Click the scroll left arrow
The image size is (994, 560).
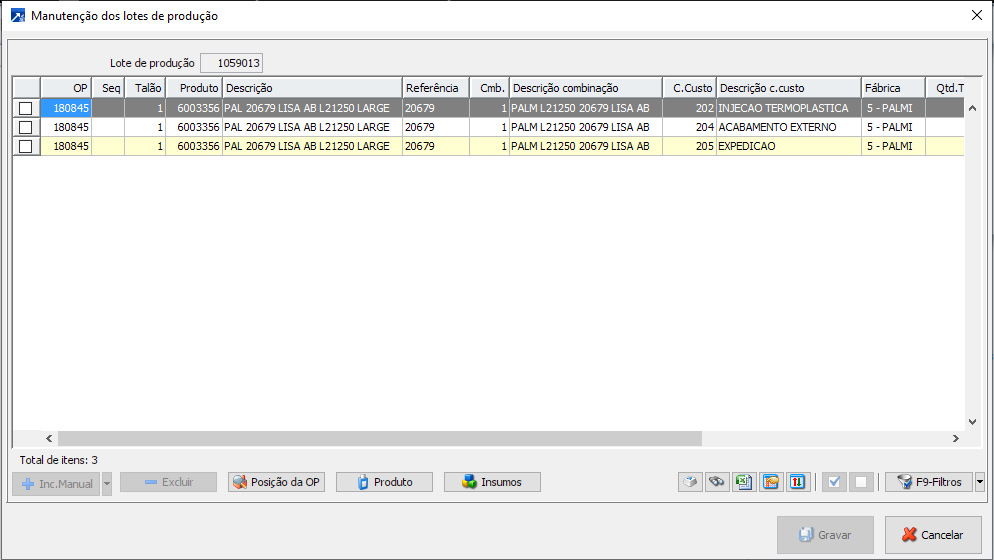pos(49,438)
